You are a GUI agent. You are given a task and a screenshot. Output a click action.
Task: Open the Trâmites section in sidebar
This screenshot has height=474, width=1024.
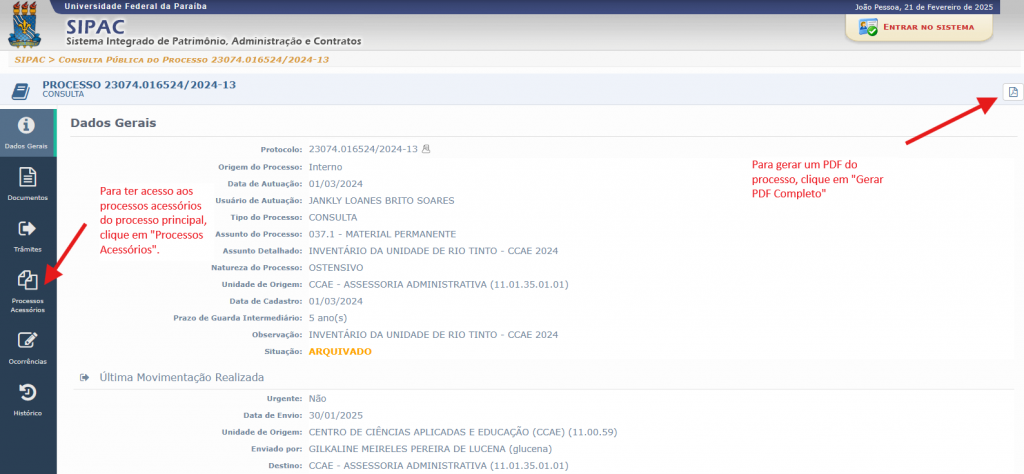tap(27, 235)
